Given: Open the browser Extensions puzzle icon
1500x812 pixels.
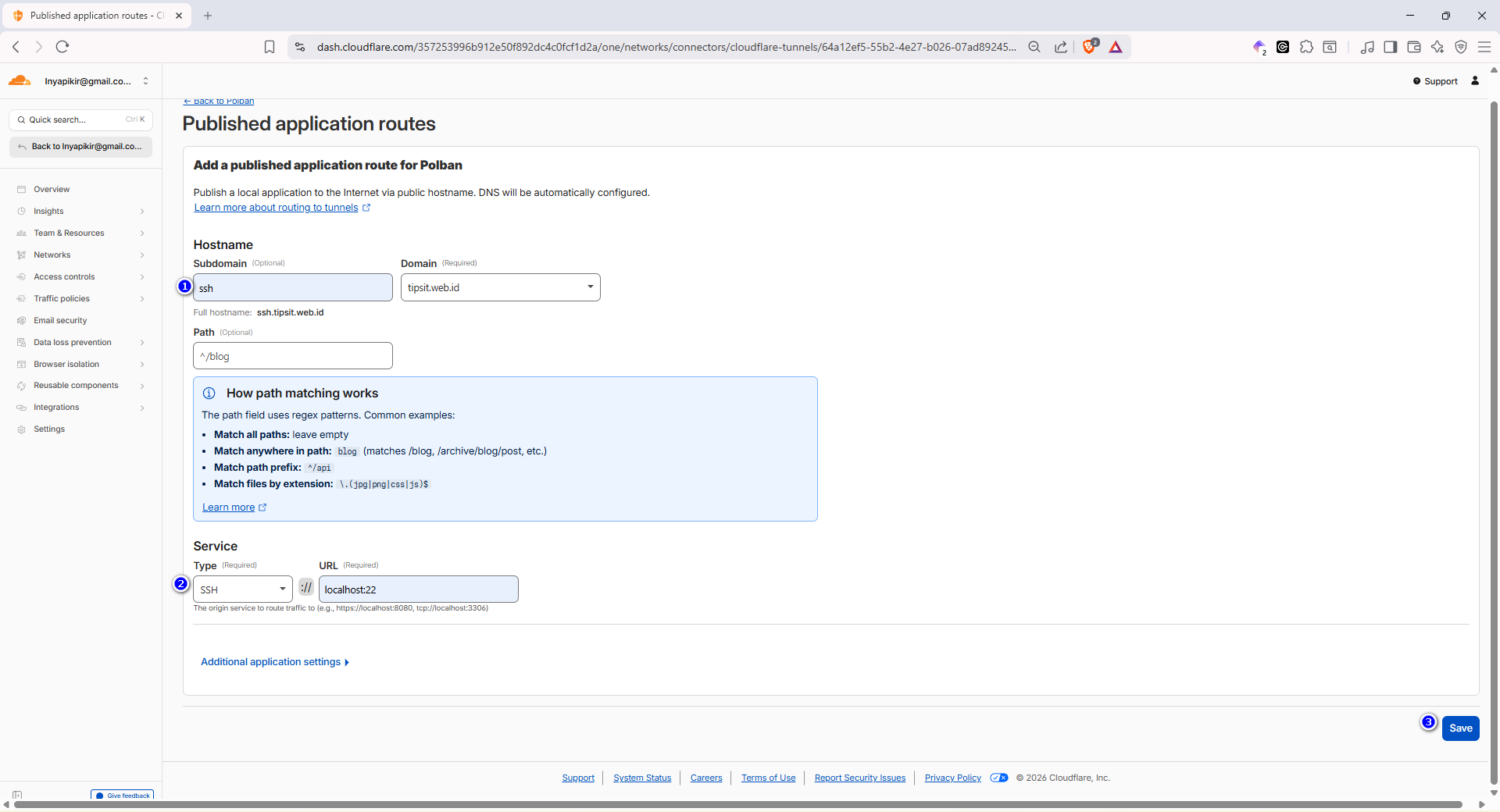Looking at the screenshot, I should 1306,47.
